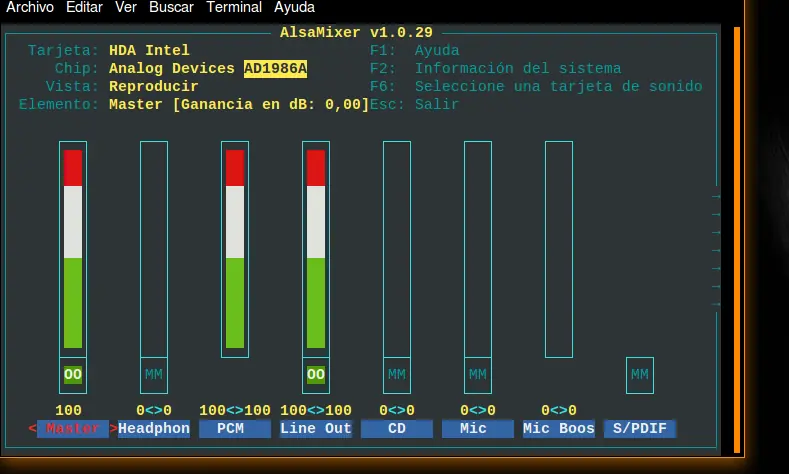Click 'Seleccione una tarjeta de sonido' text
The image size is (789, 474).
[559, 87]
